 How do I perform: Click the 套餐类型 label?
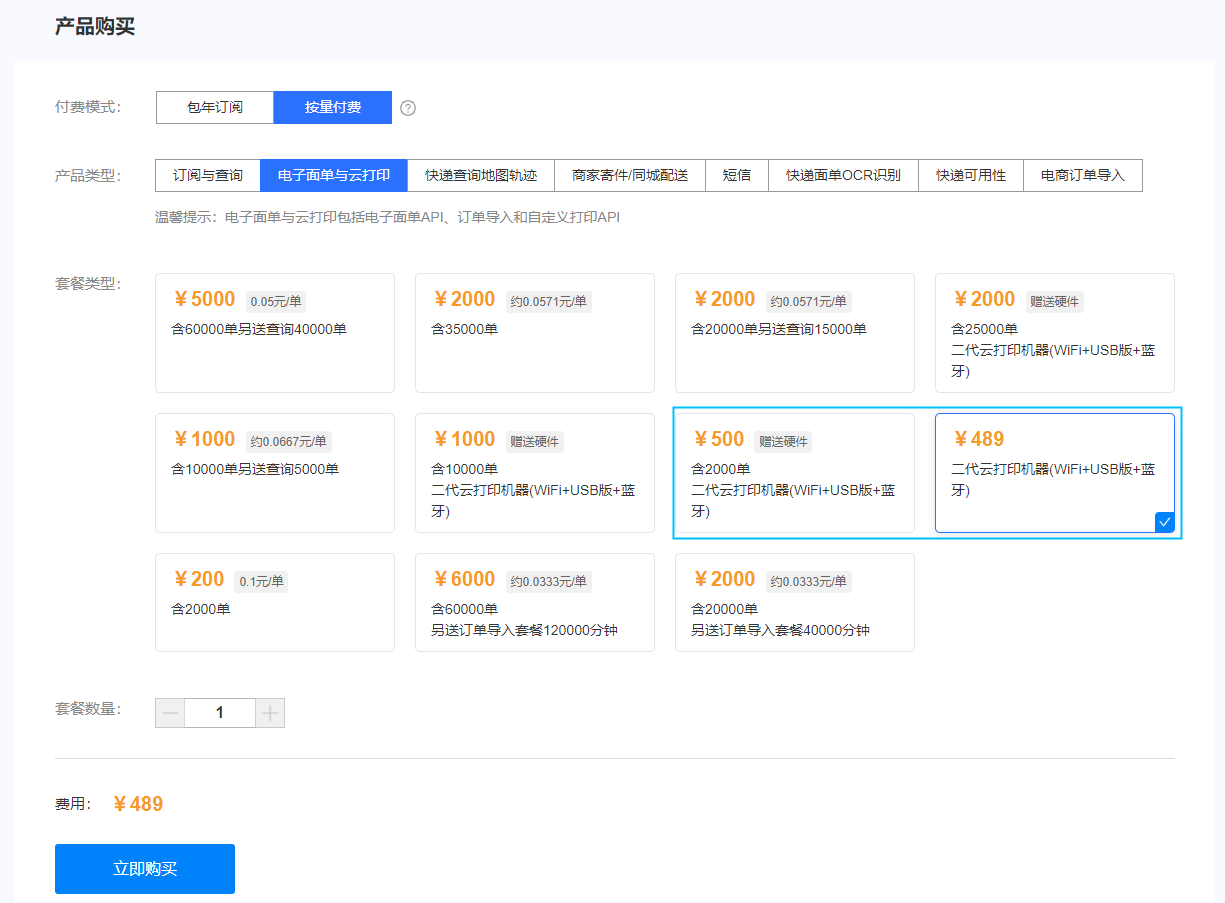click(x=88, y=283)
